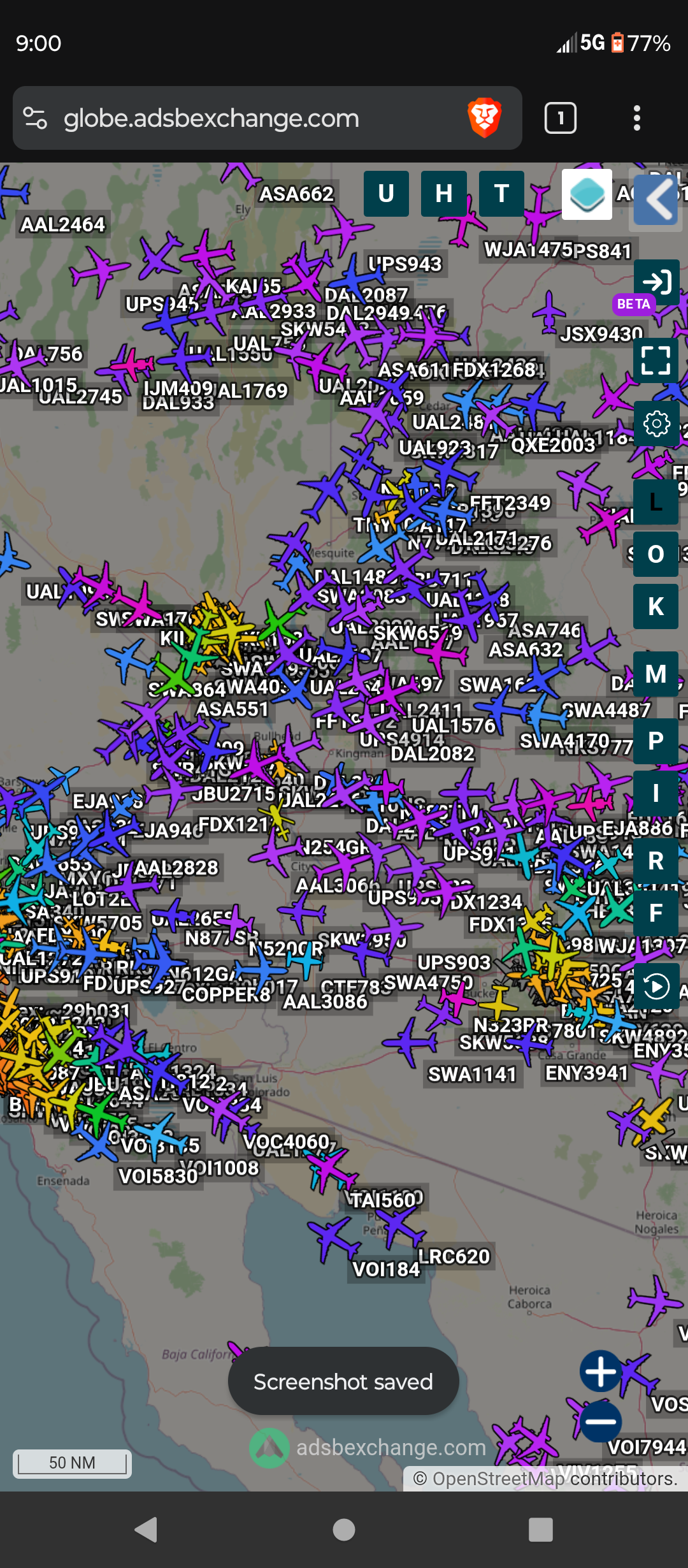Tap the T toggle button
The image size is (688, 1568).
[x=501, y=194]
